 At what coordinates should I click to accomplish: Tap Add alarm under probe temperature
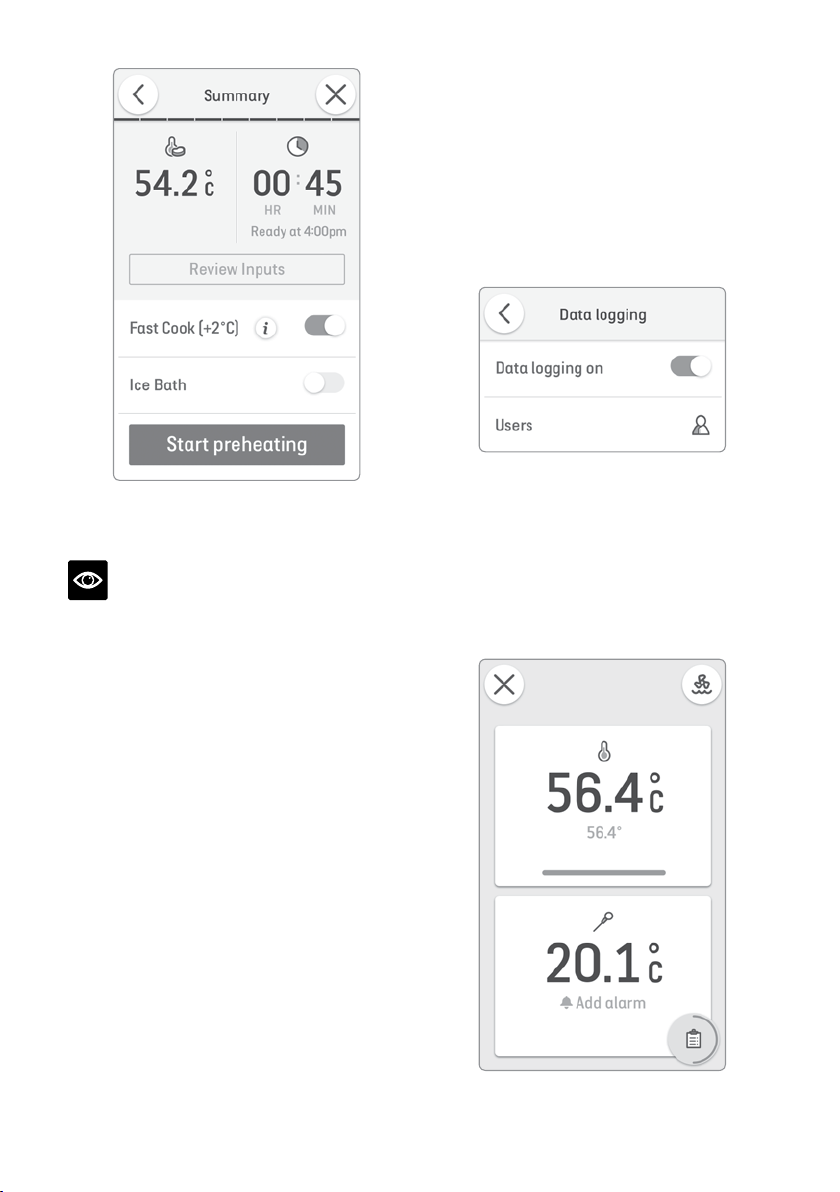pos(603,1003)
